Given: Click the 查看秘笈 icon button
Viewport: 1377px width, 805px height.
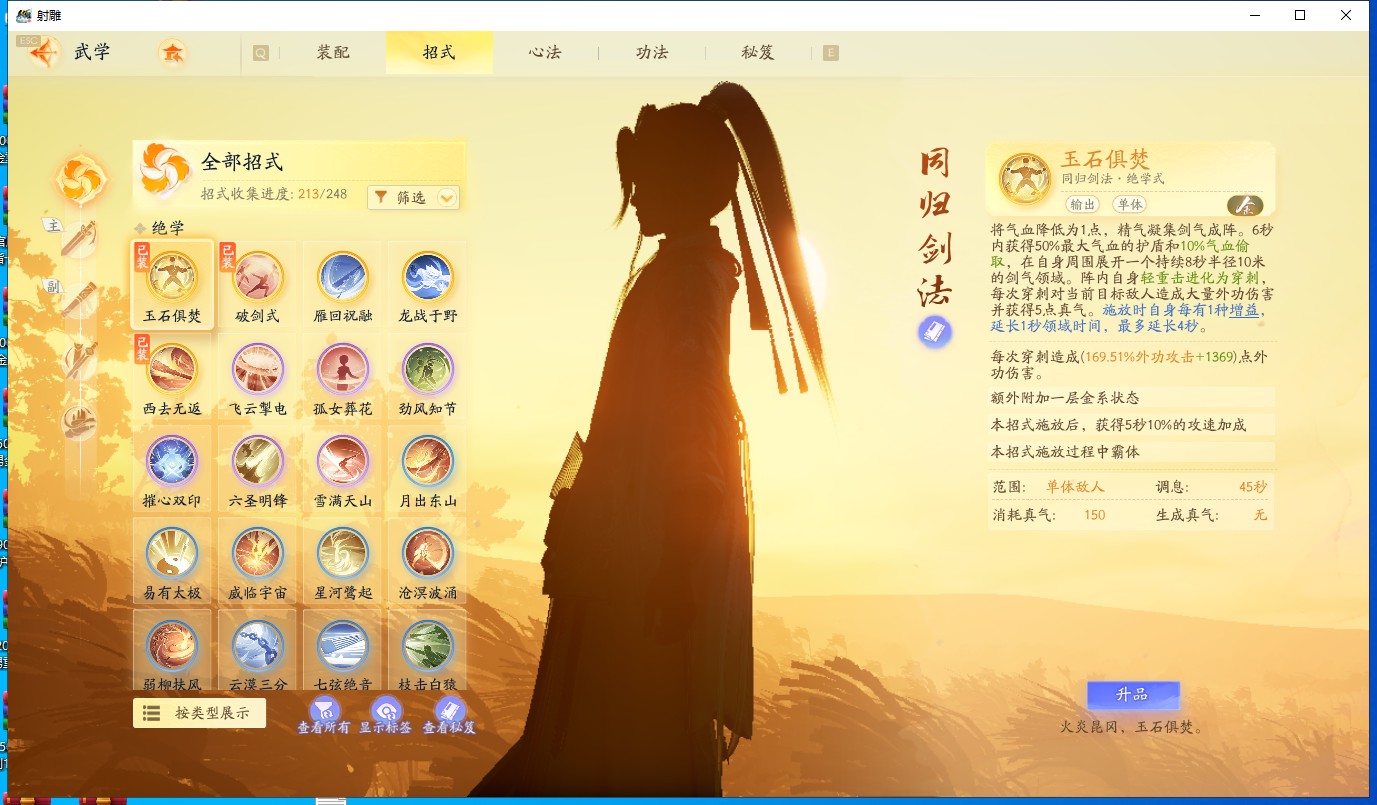Looking at the screenshot, I should (449, 714).
